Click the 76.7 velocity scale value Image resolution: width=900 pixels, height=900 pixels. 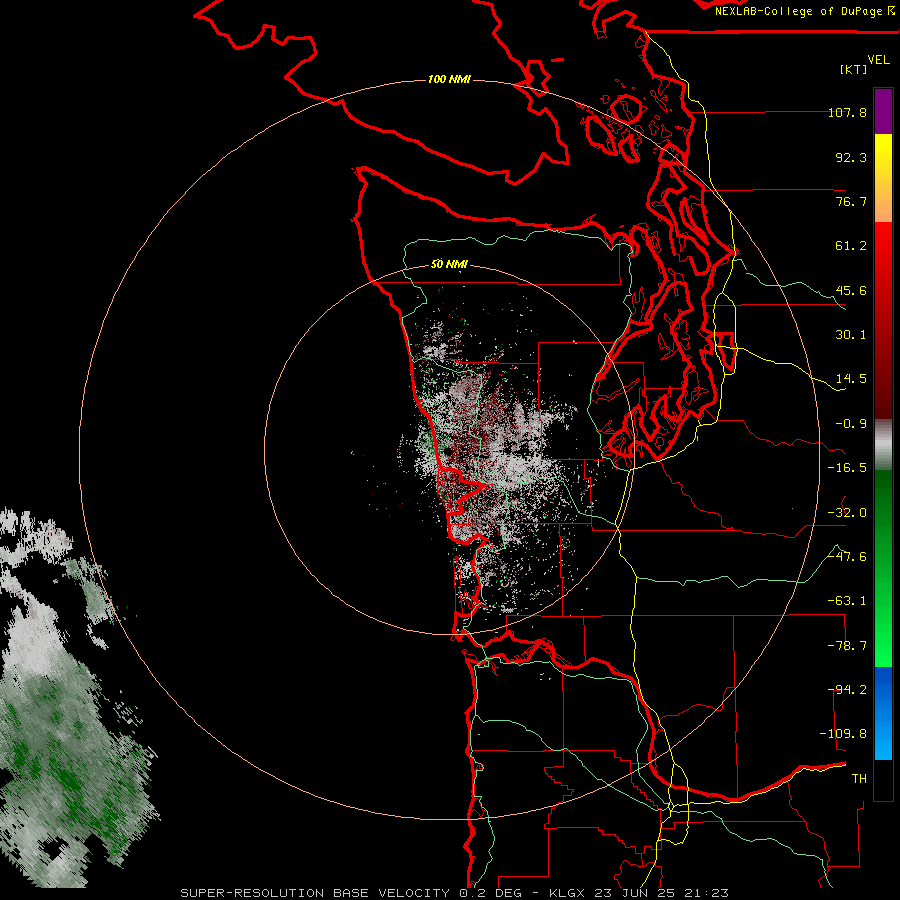851,201
